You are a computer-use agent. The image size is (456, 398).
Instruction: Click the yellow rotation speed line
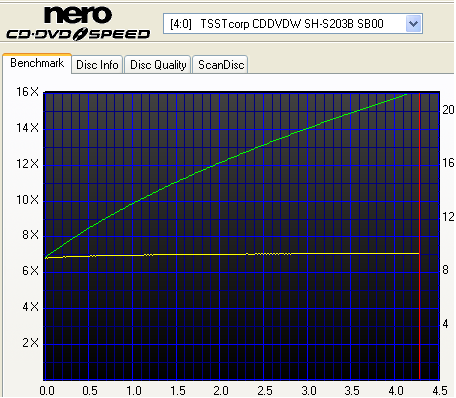[x=233, y=255]
